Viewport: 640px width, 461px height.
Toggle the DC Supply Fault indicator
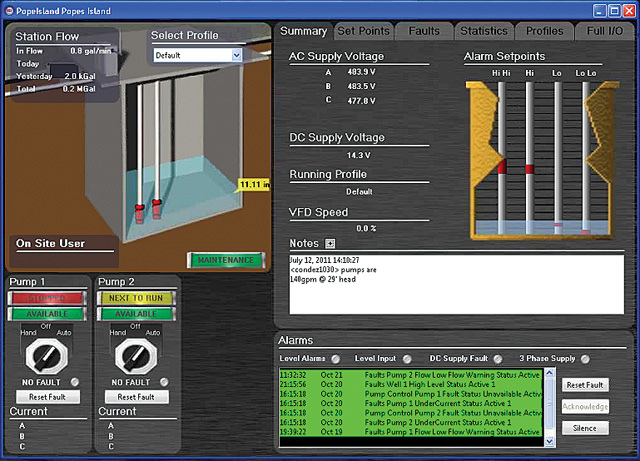(498, 359)
